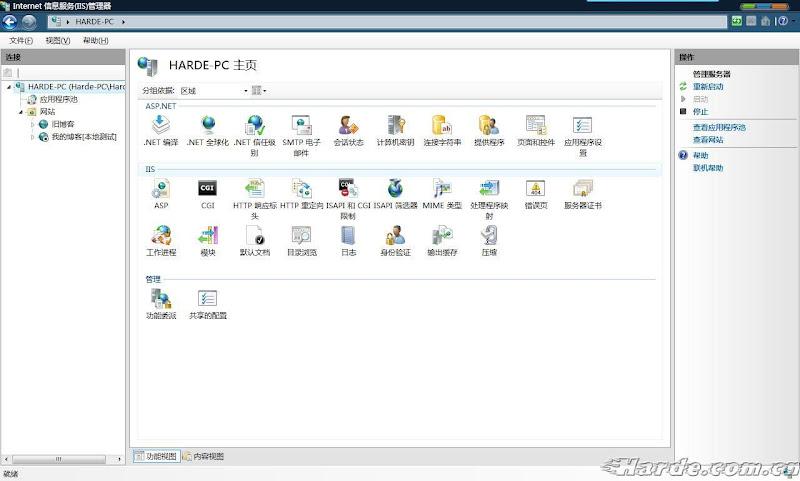The image size is (800, 481).
Task: Open the 压缩 feature
Action: point(489,241)
